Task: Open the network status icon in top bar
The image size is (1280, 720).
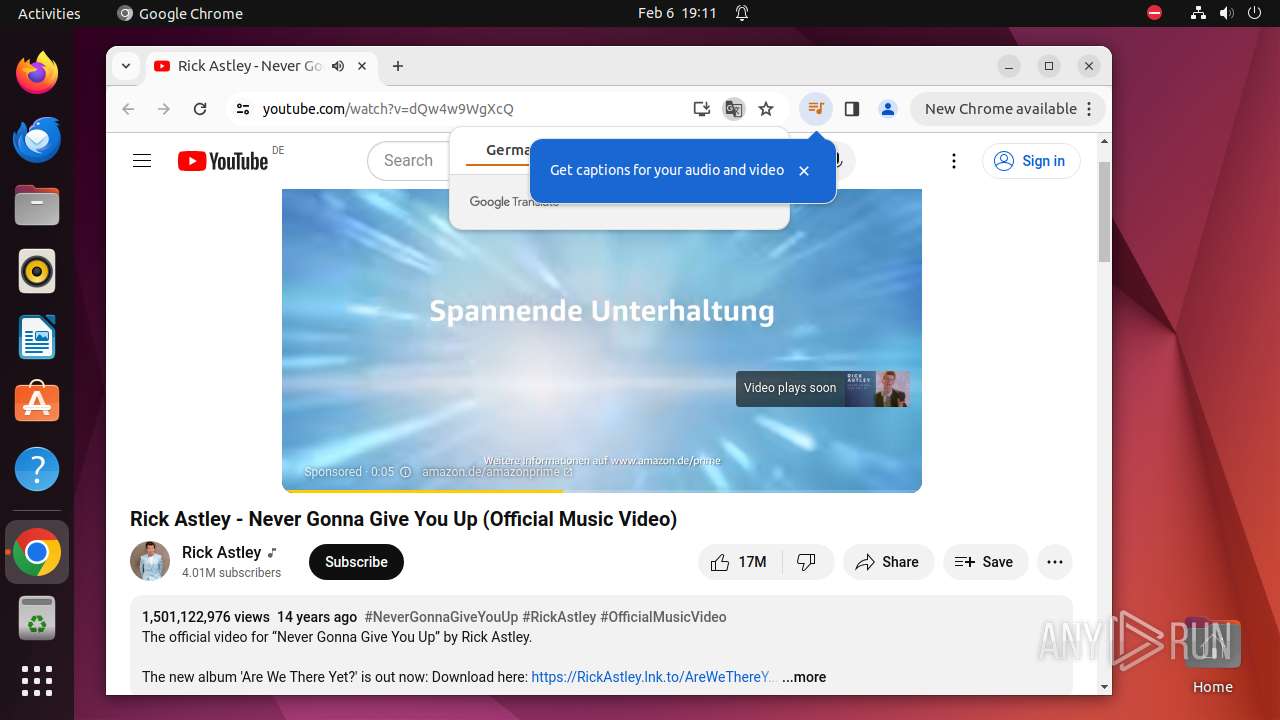Action: click(x=1198, y=13)
